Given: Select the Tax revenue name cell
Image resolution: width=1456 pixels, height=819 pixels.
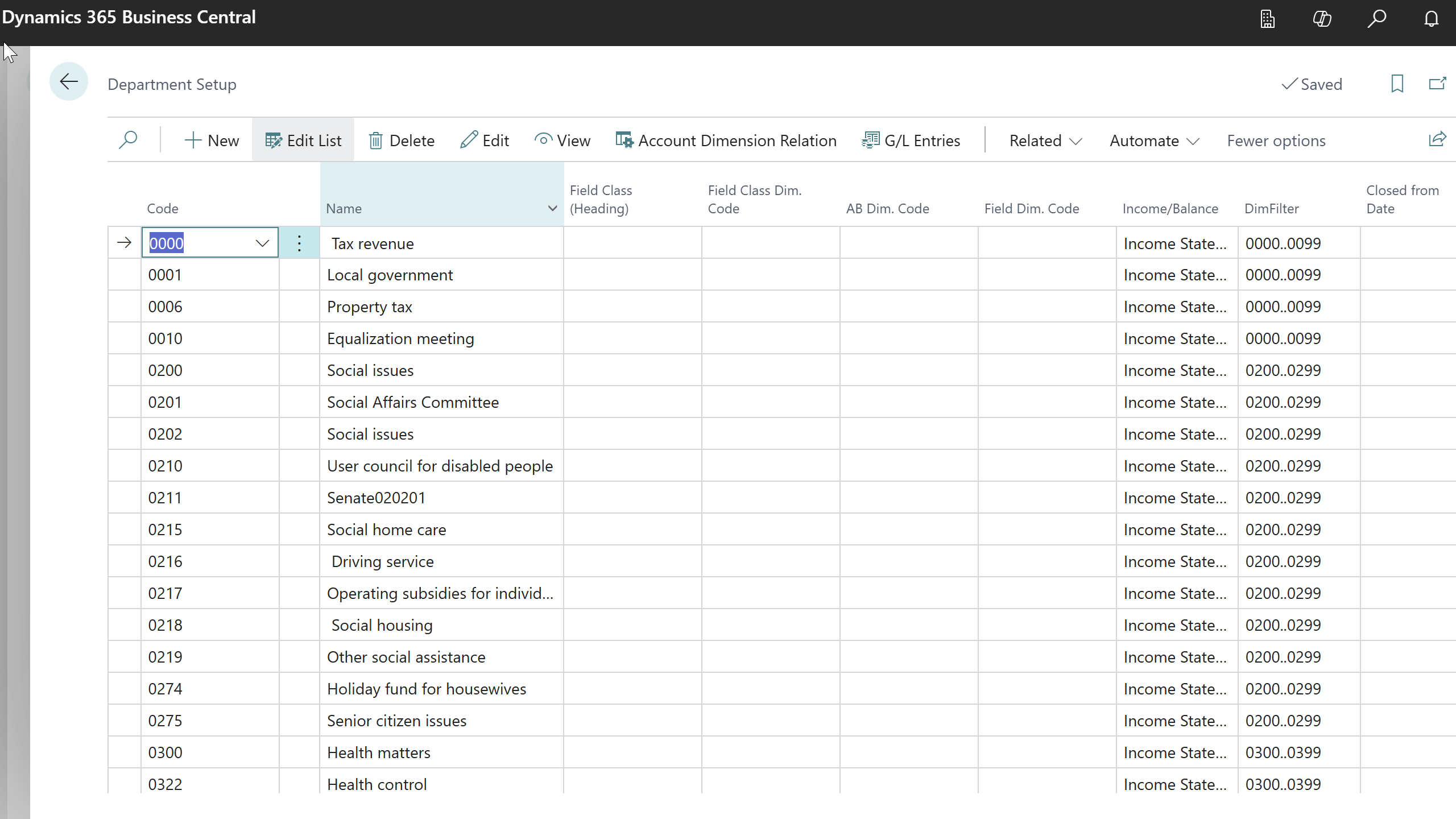Looking at the screenshot, I should (442, 243).
